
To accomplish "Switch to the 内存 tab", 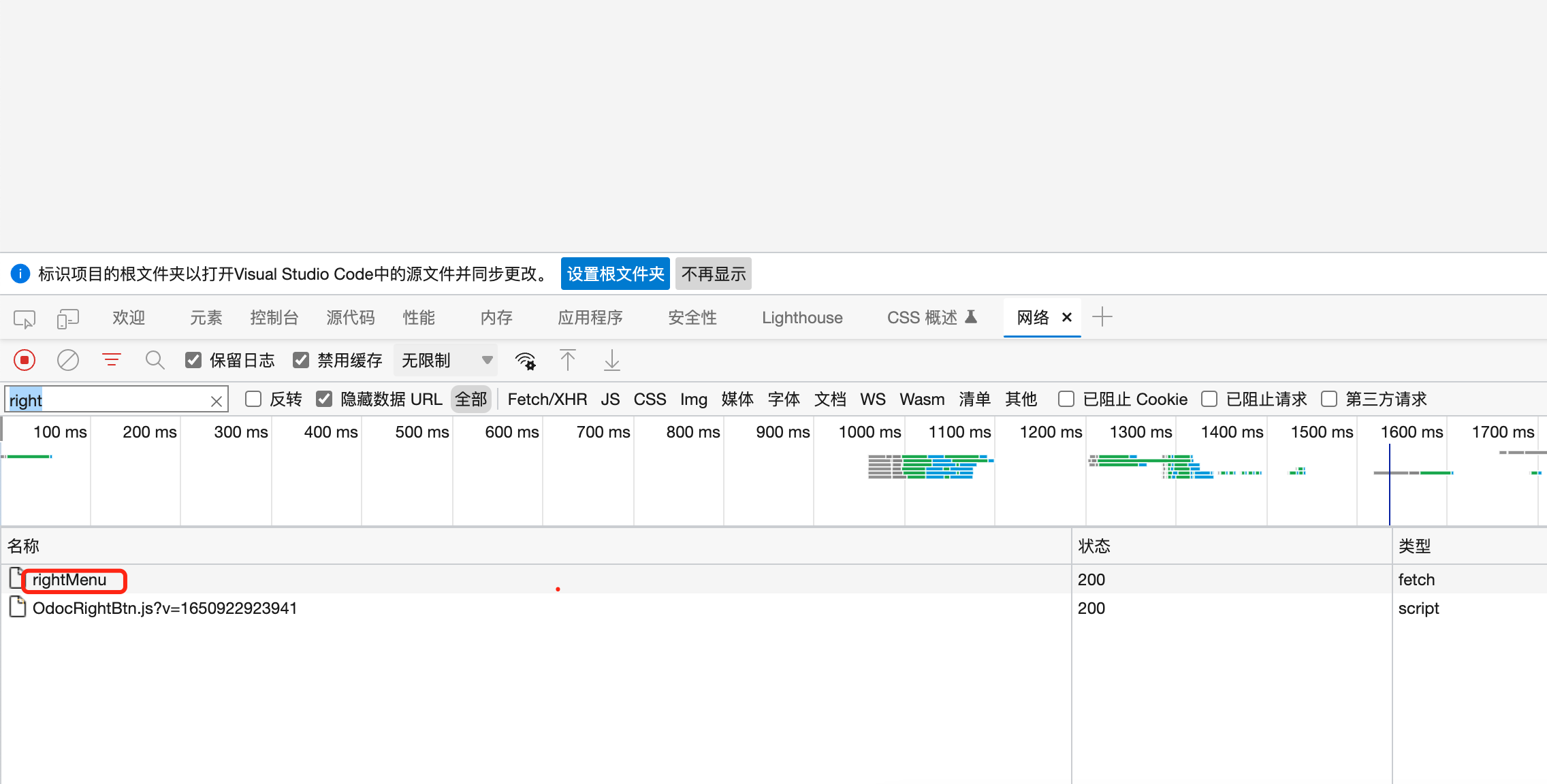I will coord(496,318).
